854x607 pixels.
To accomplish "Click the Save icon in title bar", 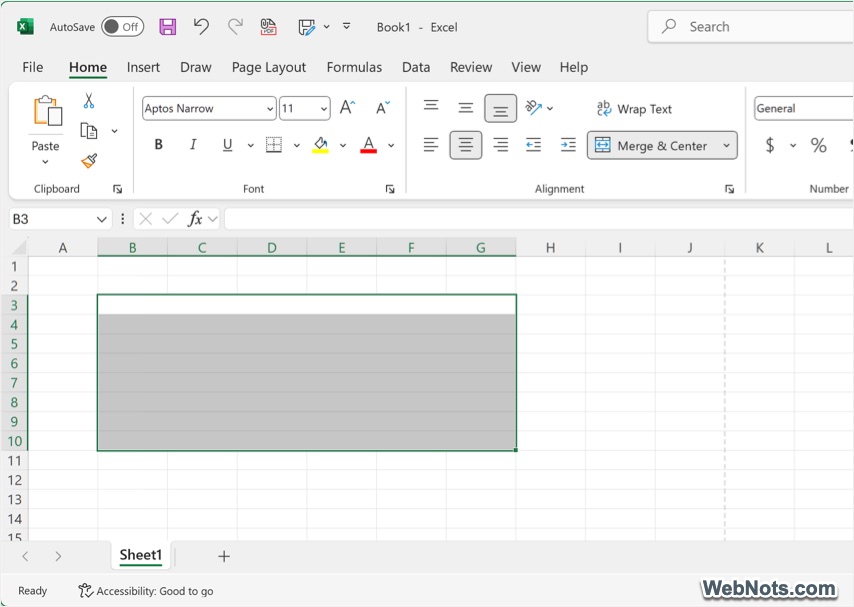I will (167, 27).
